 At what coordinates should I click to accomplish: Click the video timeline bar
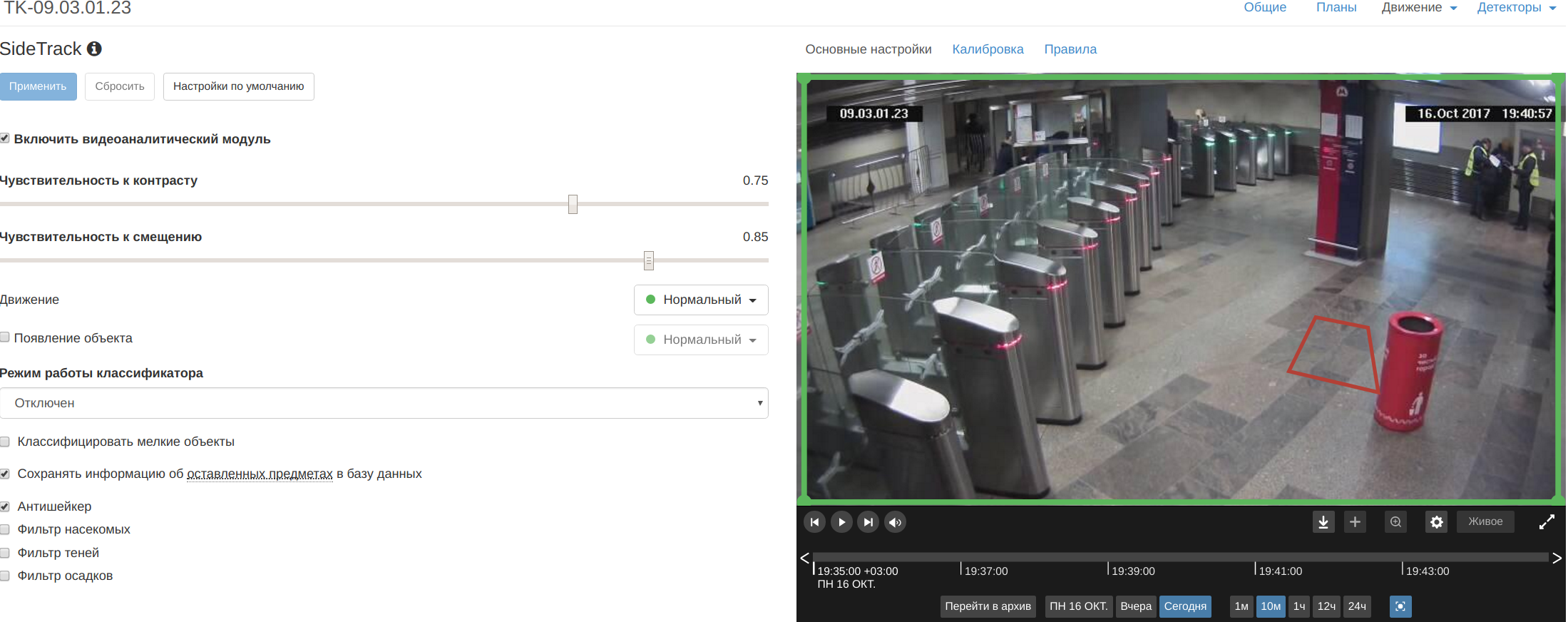(x=1181, y=557)
